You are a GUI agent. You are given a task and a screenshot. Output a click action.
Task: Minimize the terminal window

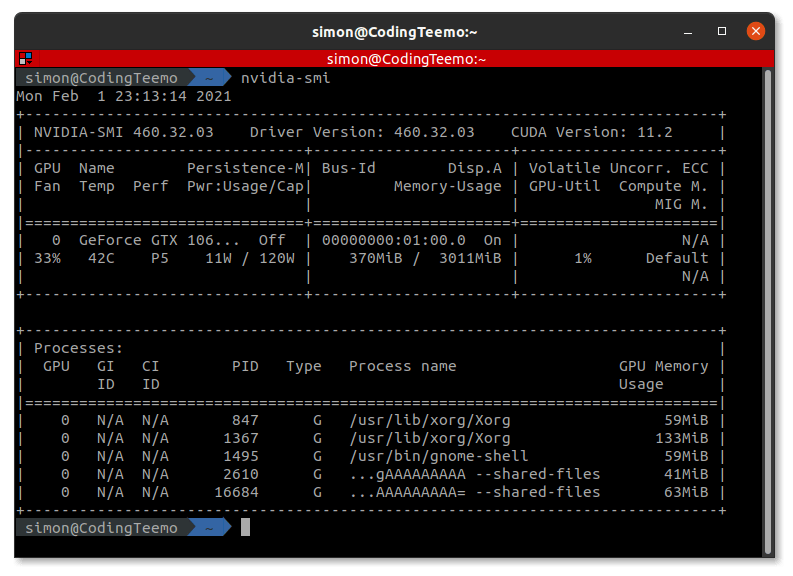(688, 32)
